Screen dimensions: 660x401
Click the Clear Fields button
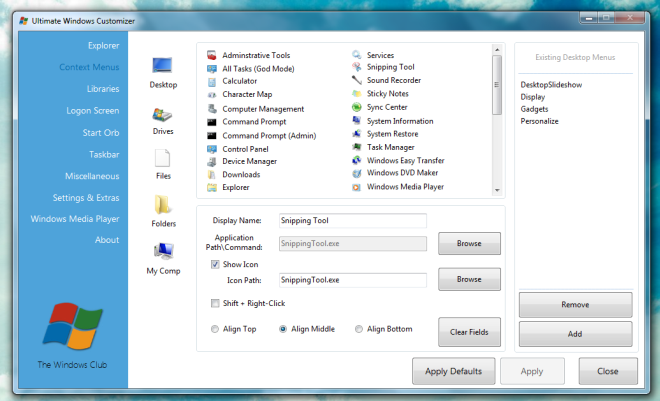point(469,332)
